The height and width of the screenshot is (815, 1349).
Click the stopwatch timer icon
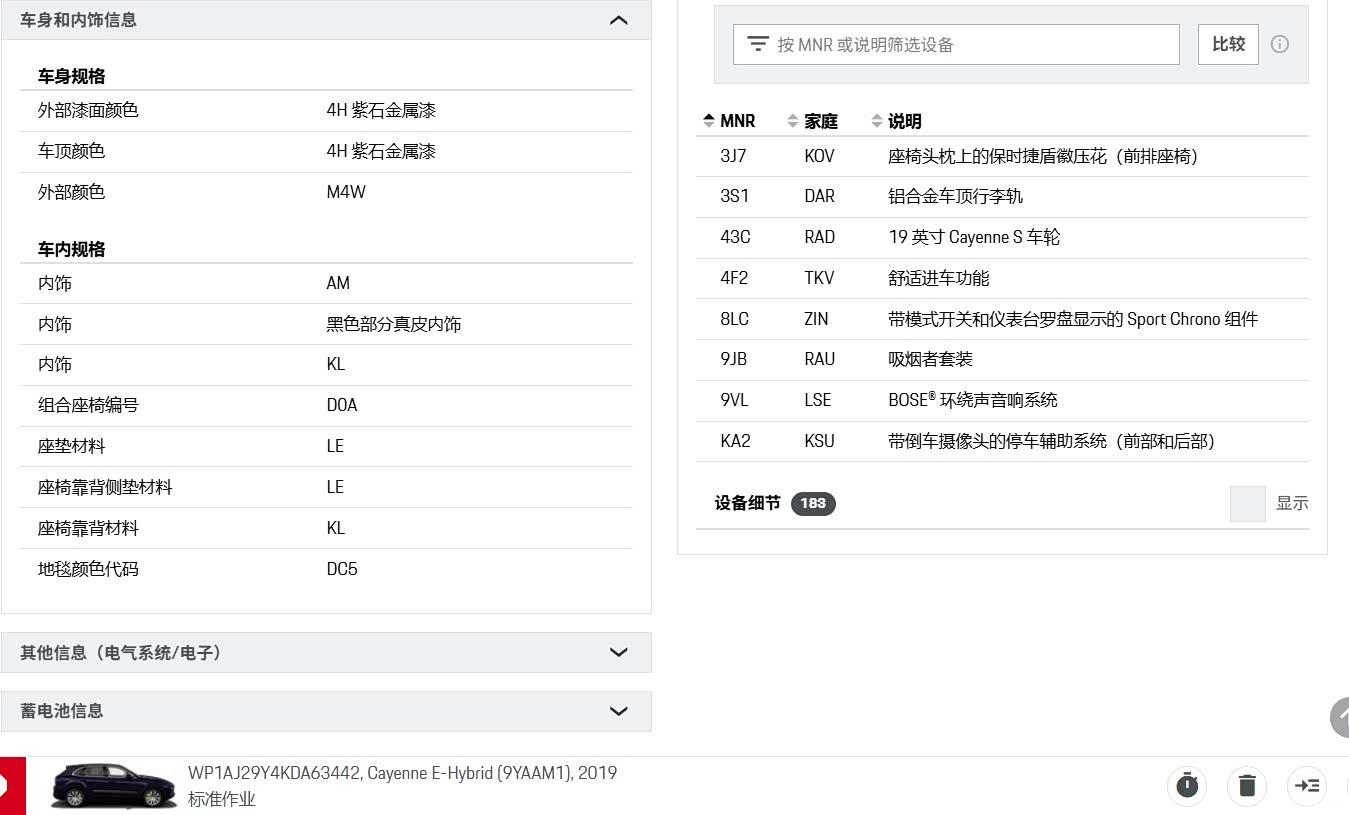tap(1187, 785)
